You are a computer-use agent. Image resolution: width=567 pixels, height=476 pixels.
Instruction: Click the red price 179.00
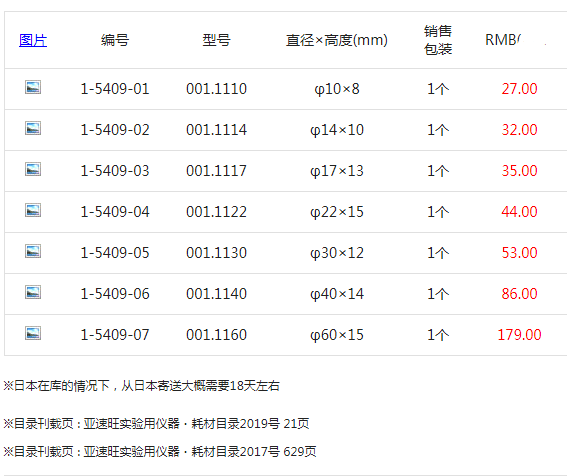click(x=519, y=335)
